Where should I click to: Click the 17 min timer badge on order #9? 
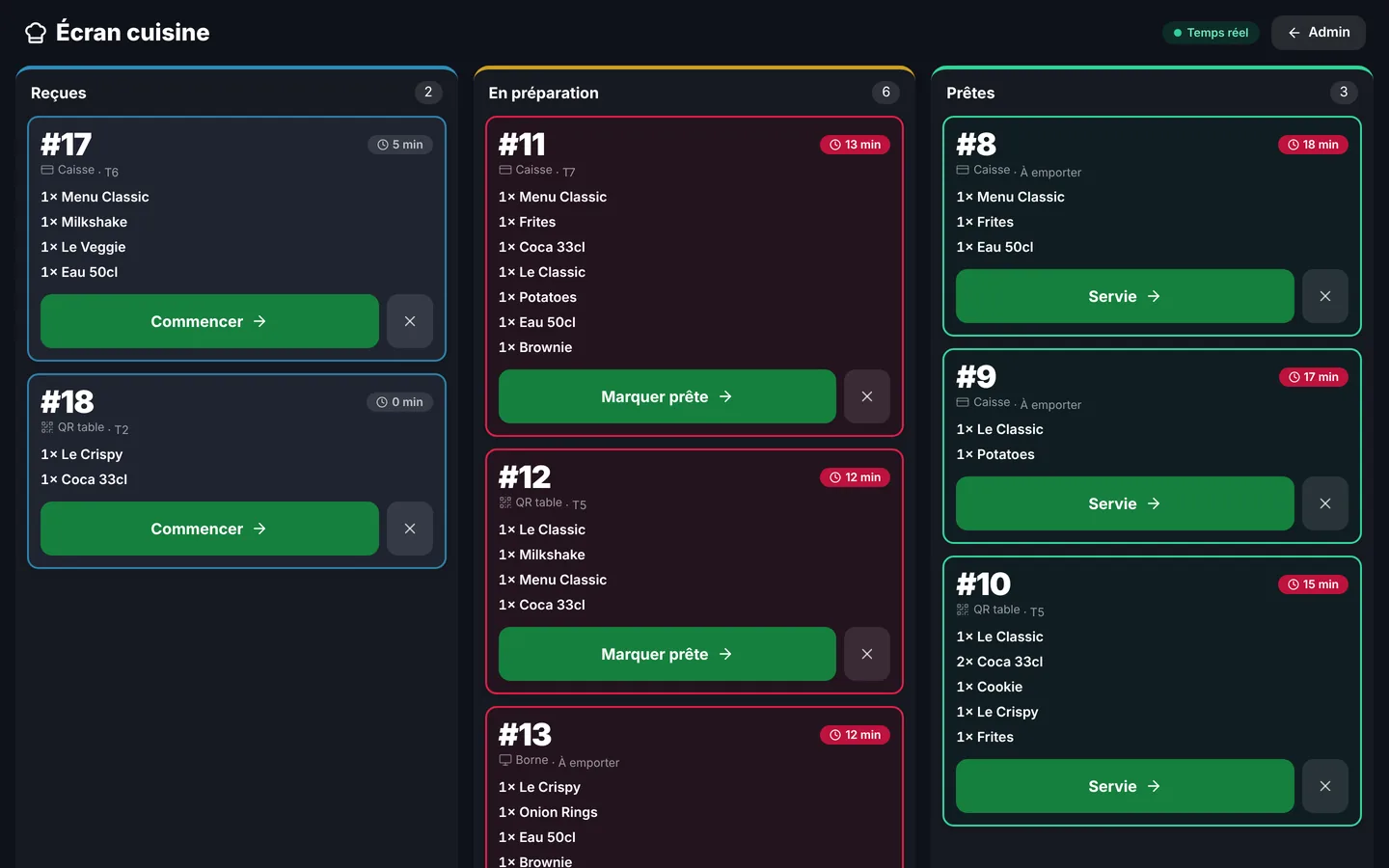(x=1314, y=377)
